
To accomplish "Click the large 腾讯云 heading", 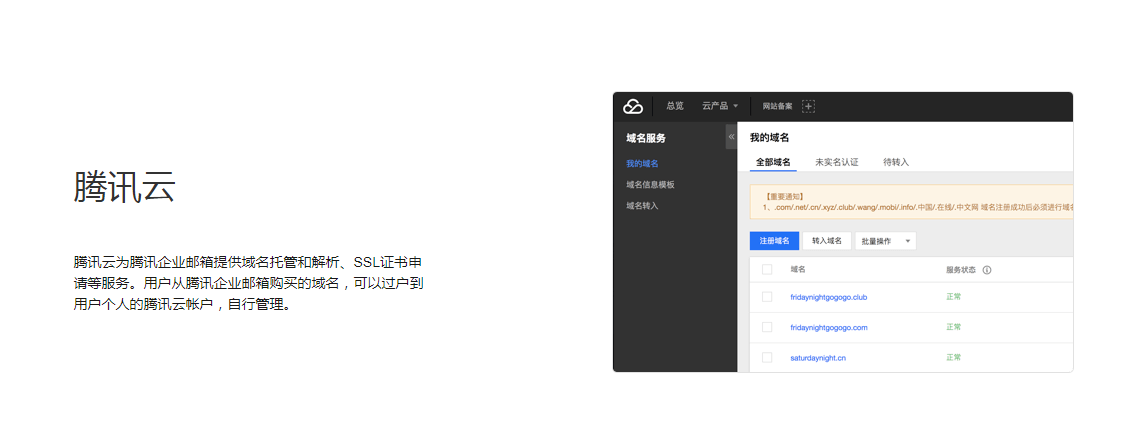I will [124, 187].
